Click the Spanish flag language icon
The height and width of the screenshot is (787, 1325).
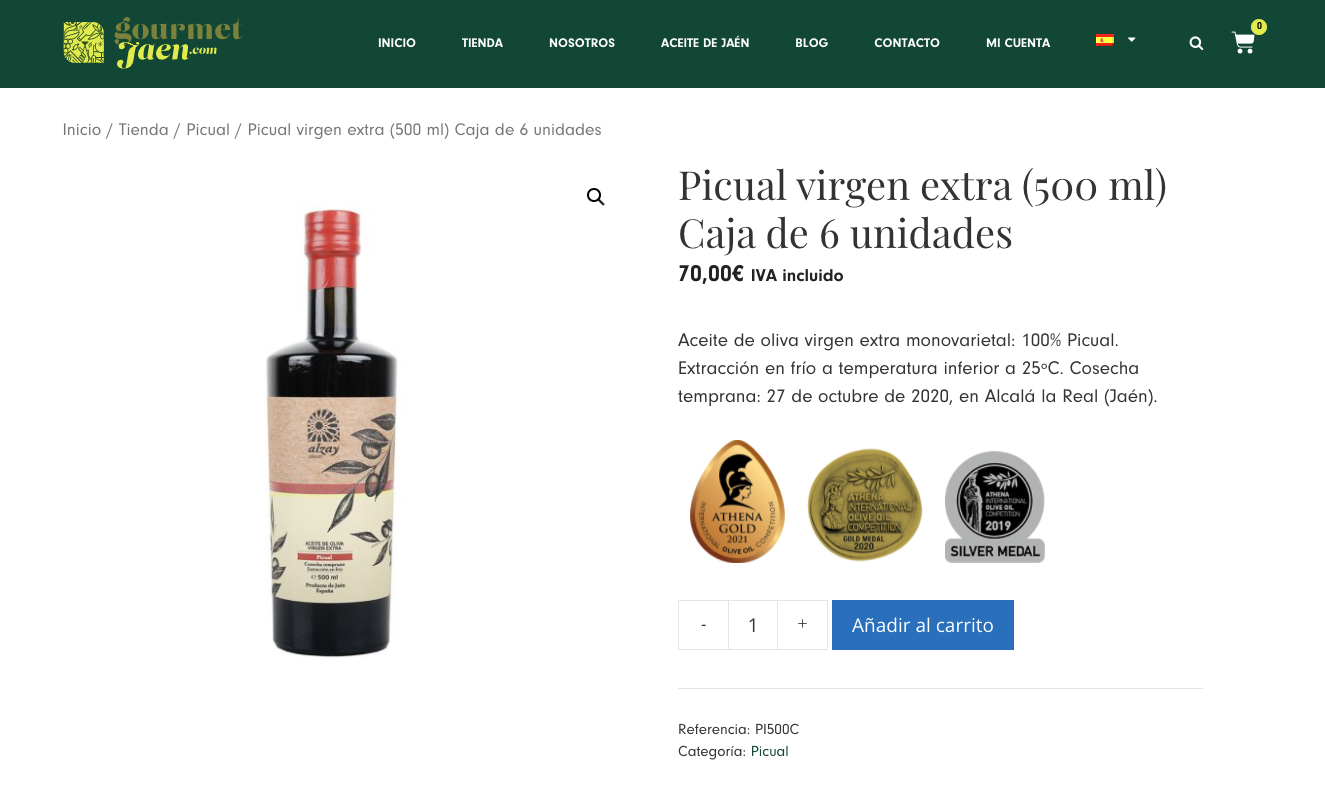(x=1105, y=40)
